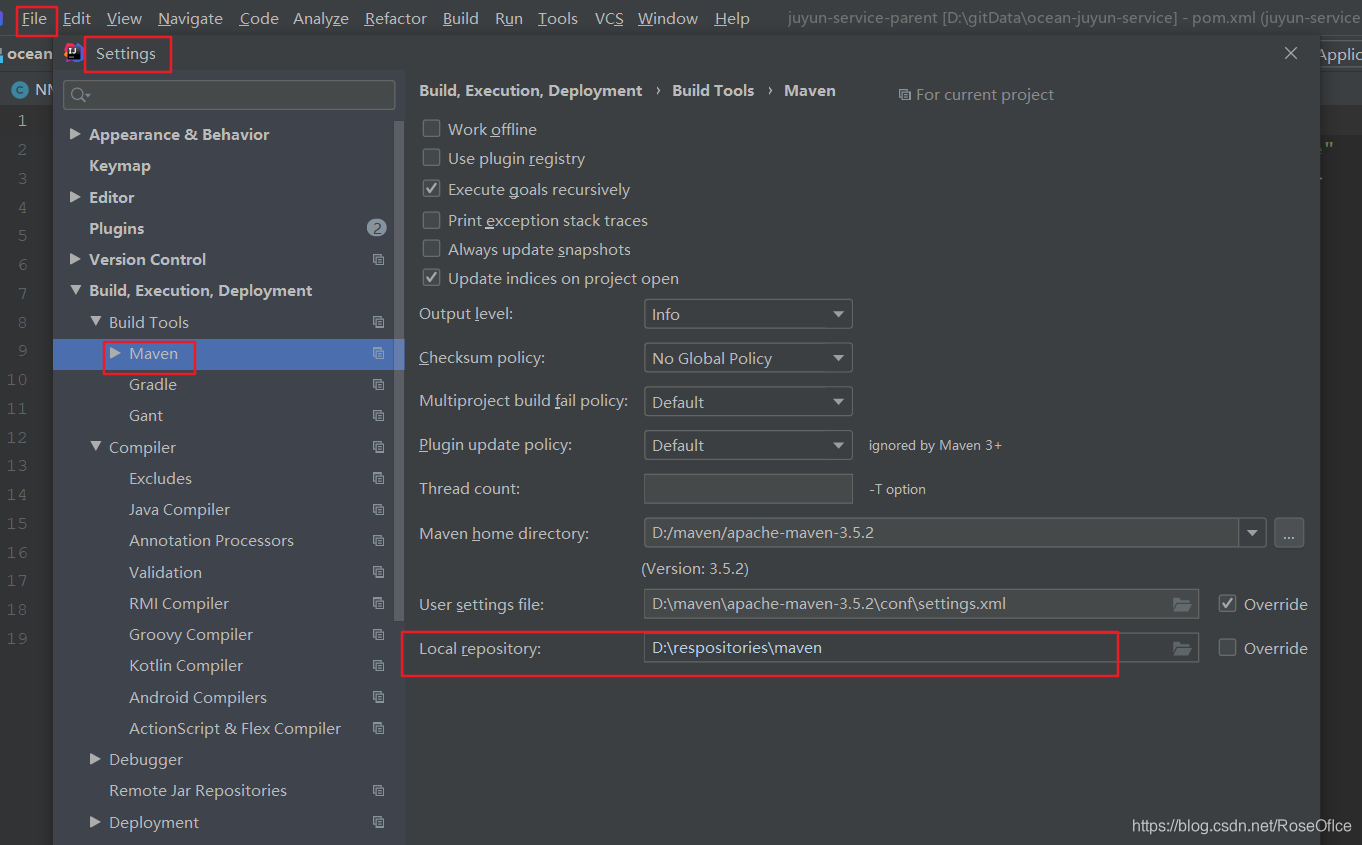Open the Build menu

(461, 18)
